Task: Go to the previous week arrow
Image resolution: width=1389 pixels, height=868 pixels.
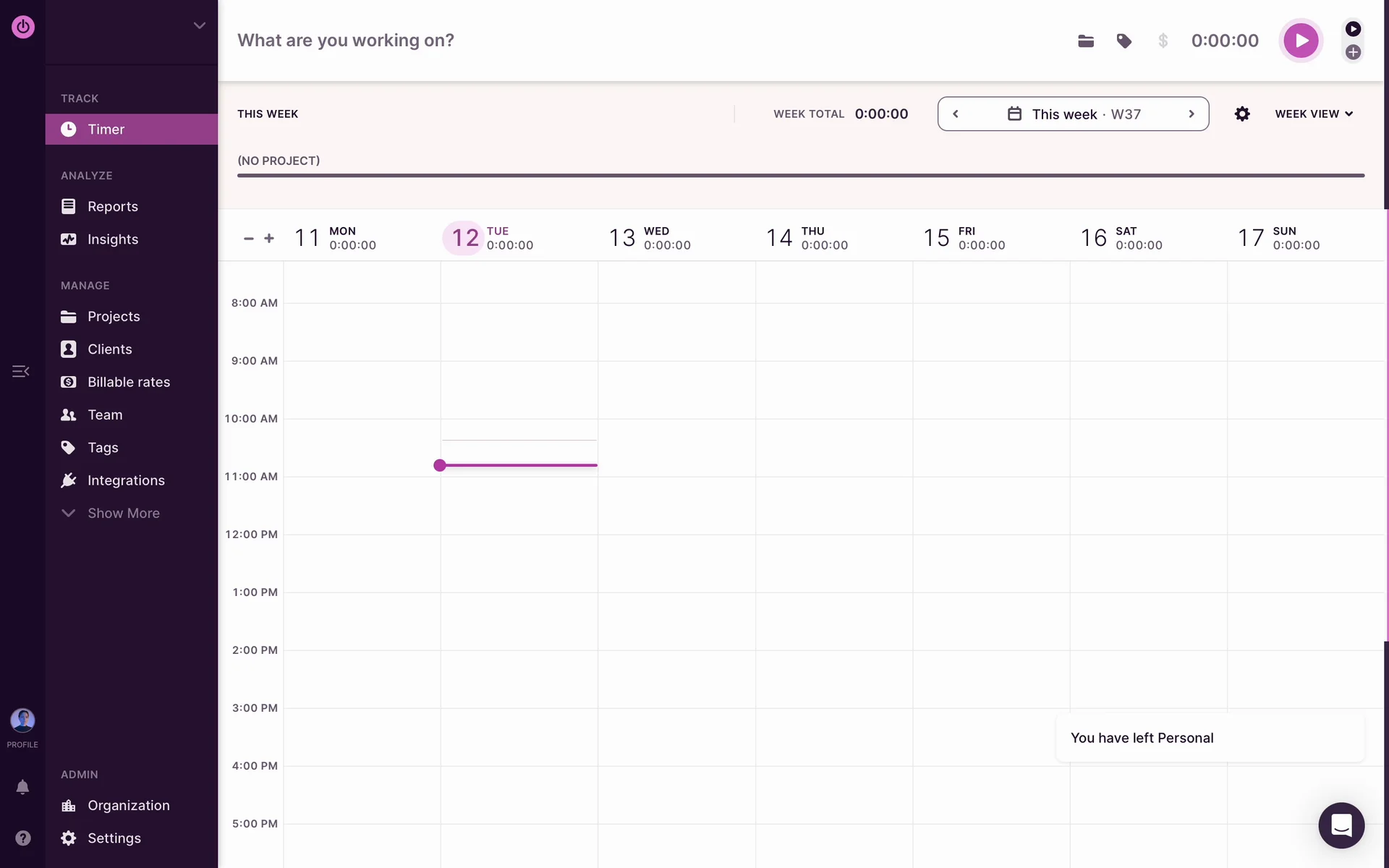Action: point(956,114)
